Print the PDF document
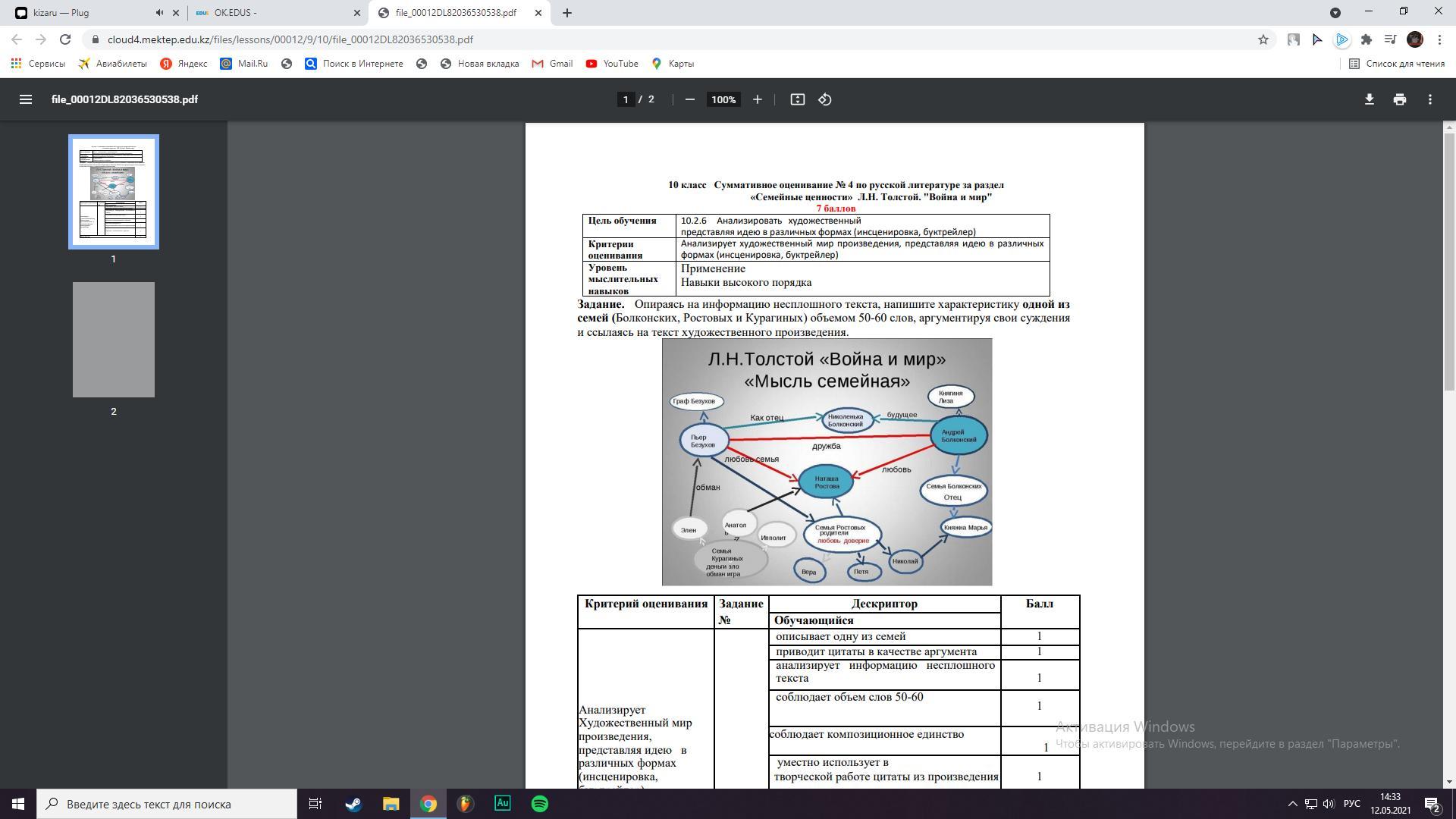This screenshot has height=819, width=1456. (1399, 99)
